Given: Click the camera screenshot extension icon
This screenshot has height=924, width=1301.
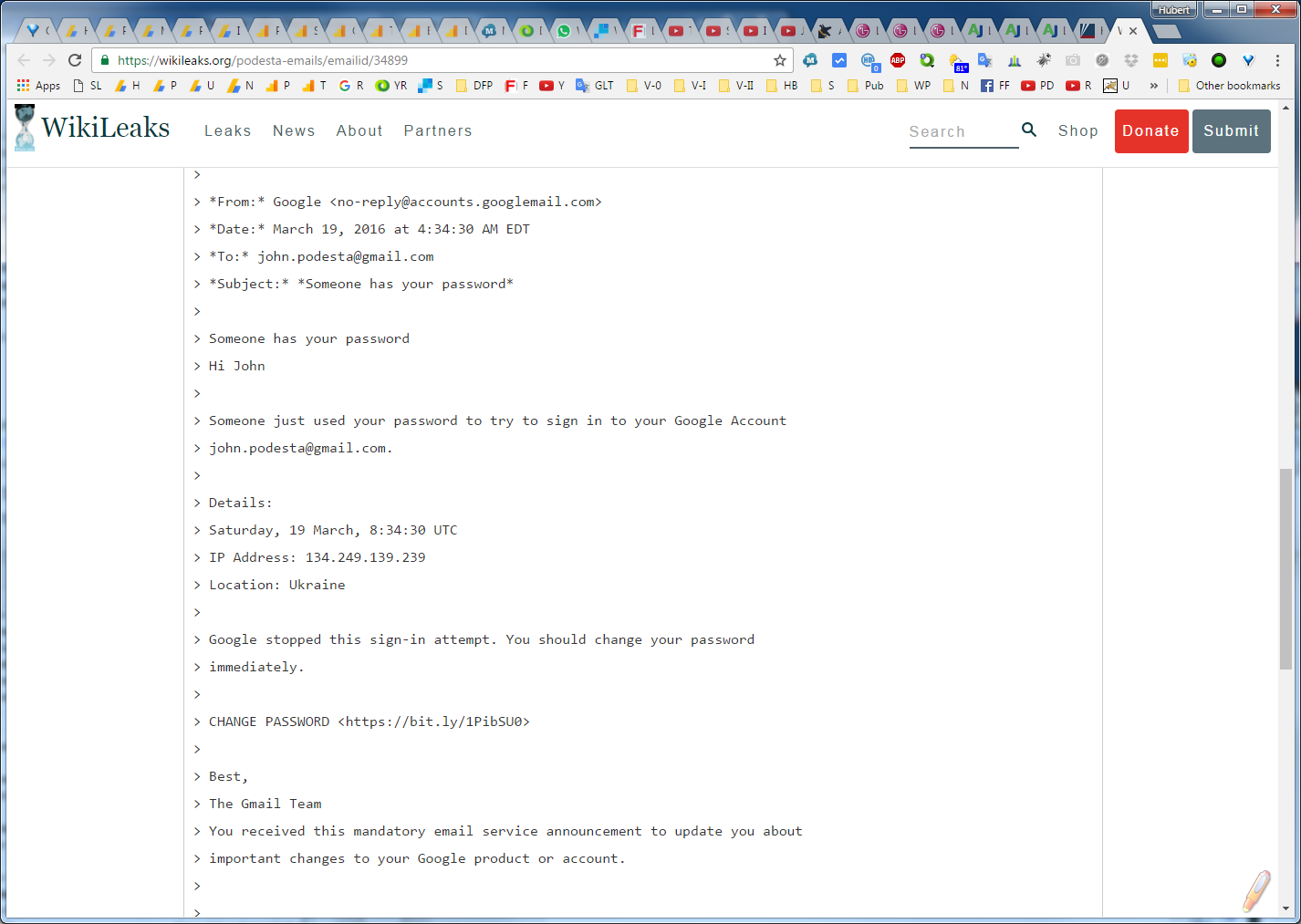Looking at the screenshot, I should click(1073, 60).
